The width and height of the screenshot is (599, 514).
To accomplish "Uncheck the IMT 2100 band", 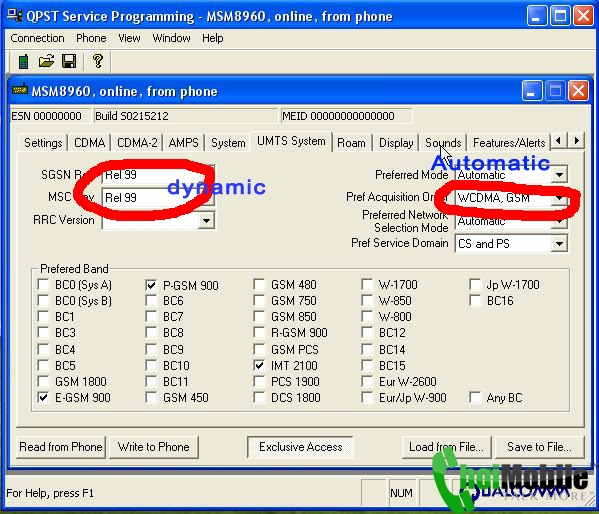I will pyautogui.click(x=259, y=365).
